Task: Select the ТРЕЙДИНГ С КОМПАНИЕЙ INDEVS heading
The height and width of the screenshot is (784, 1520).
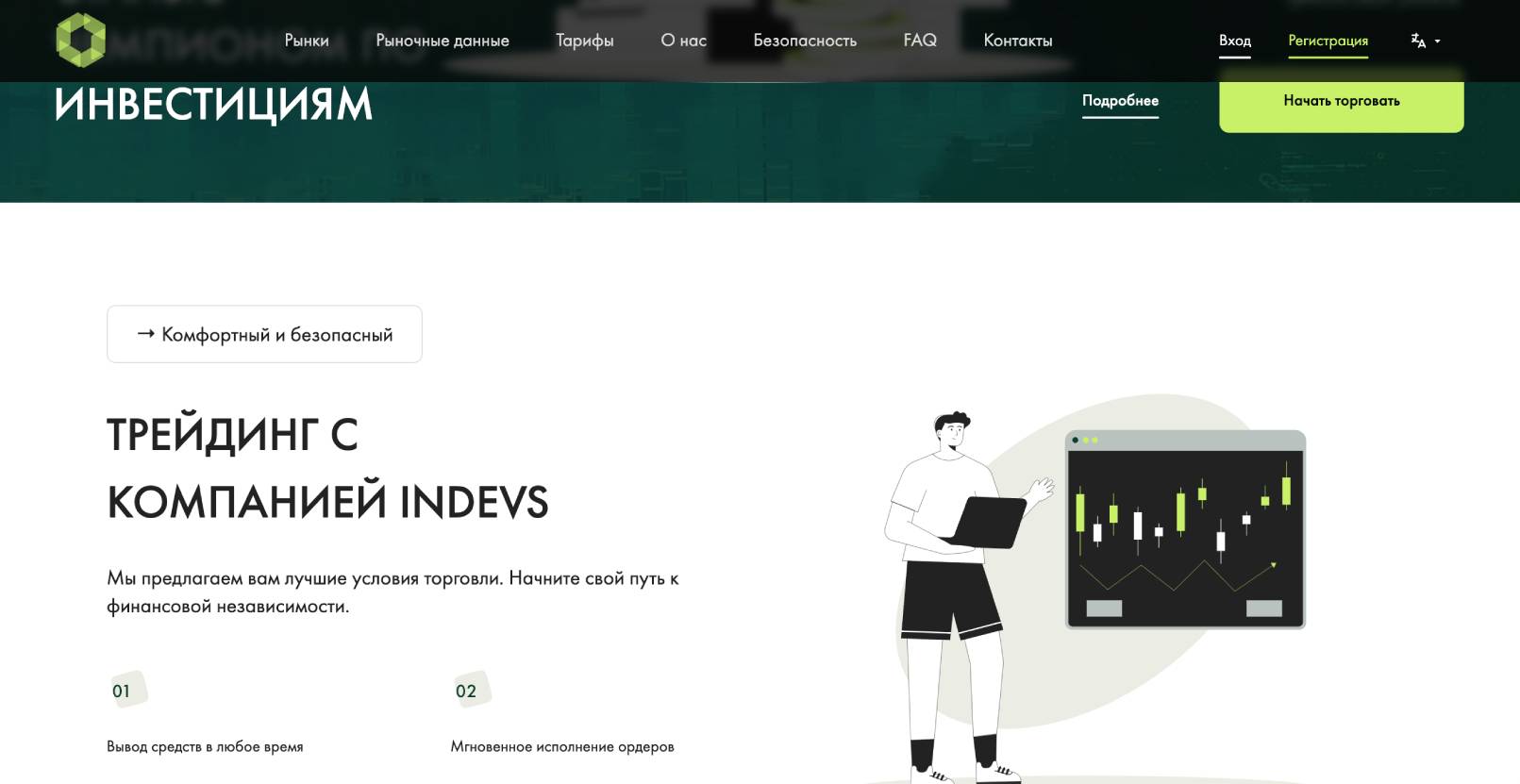Action: click(x=327, y=468)
